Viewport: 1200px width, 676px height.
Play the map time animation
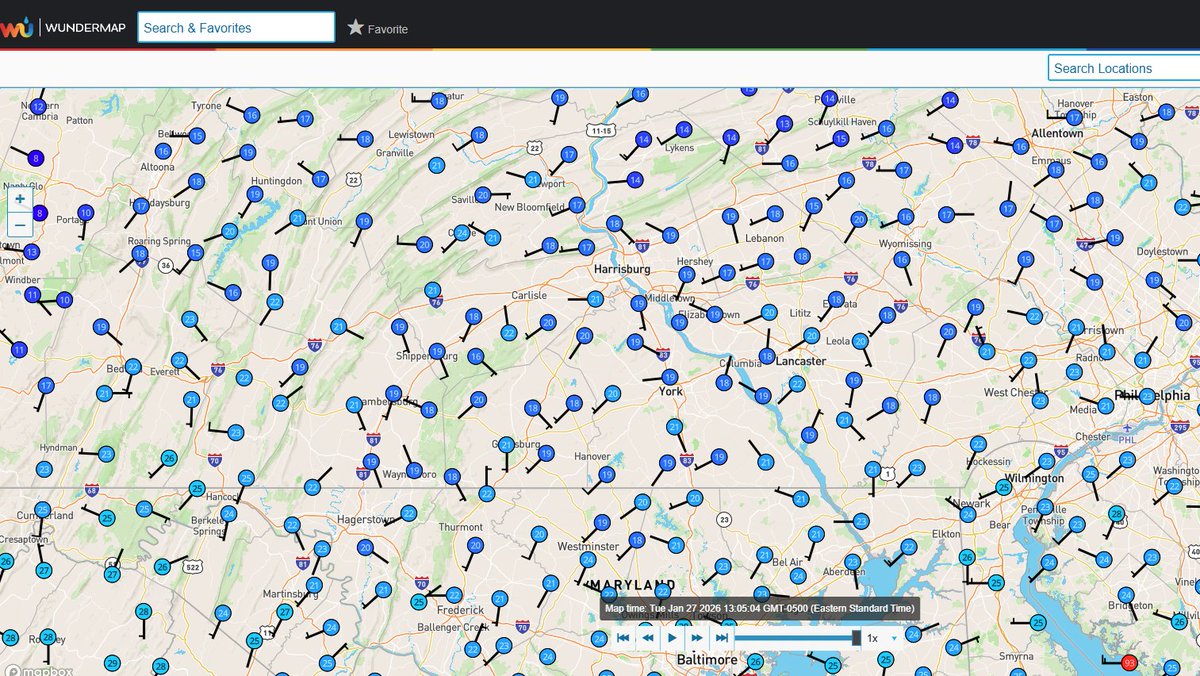(673, 637)
